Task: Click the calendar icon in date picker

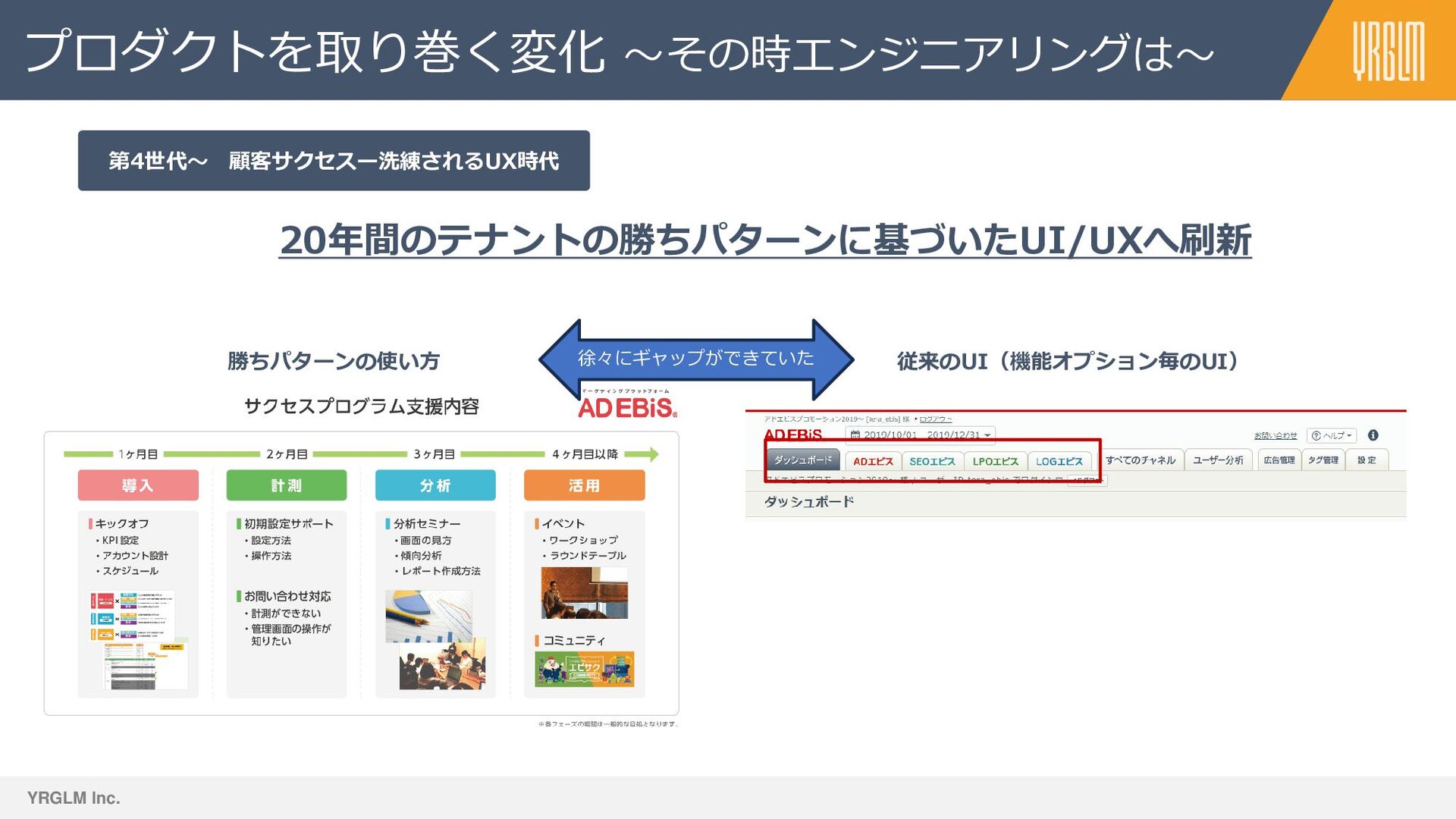Action: (855, 435)
